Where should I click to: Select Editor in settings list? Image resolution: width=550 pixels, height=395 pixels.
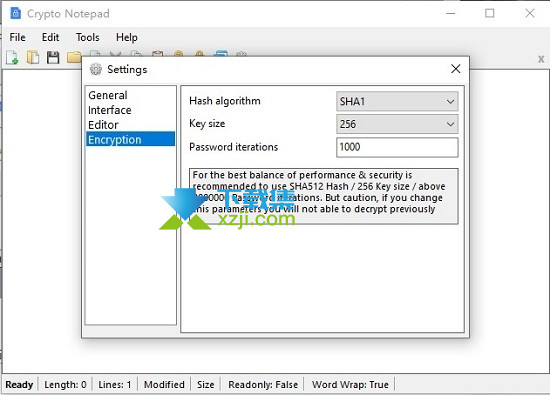130,125
